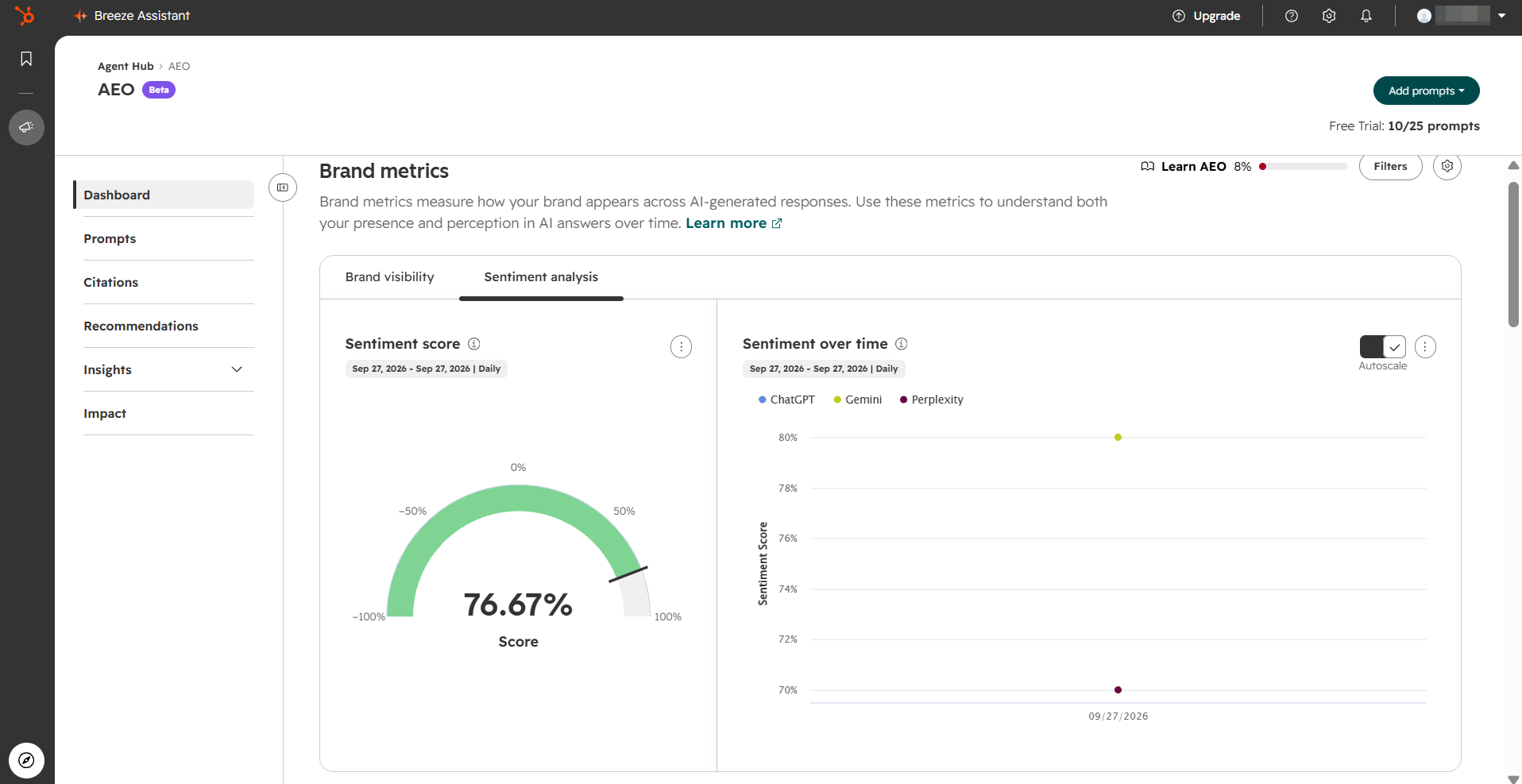Screen dimensions: 1522x784
Task: Click the 09/27/2026 axis label
Action: pyautogui.click(x=1118, y=716)
